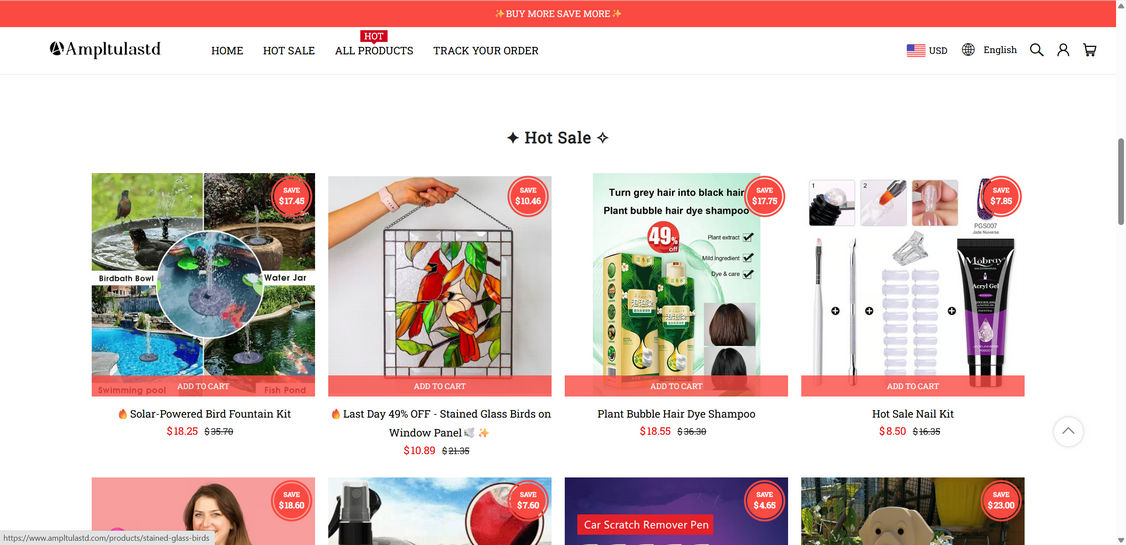The height and width of the screenshot is (545, 1126).
Task: Open the HOT SALE menu item
Action: (289, 50)
